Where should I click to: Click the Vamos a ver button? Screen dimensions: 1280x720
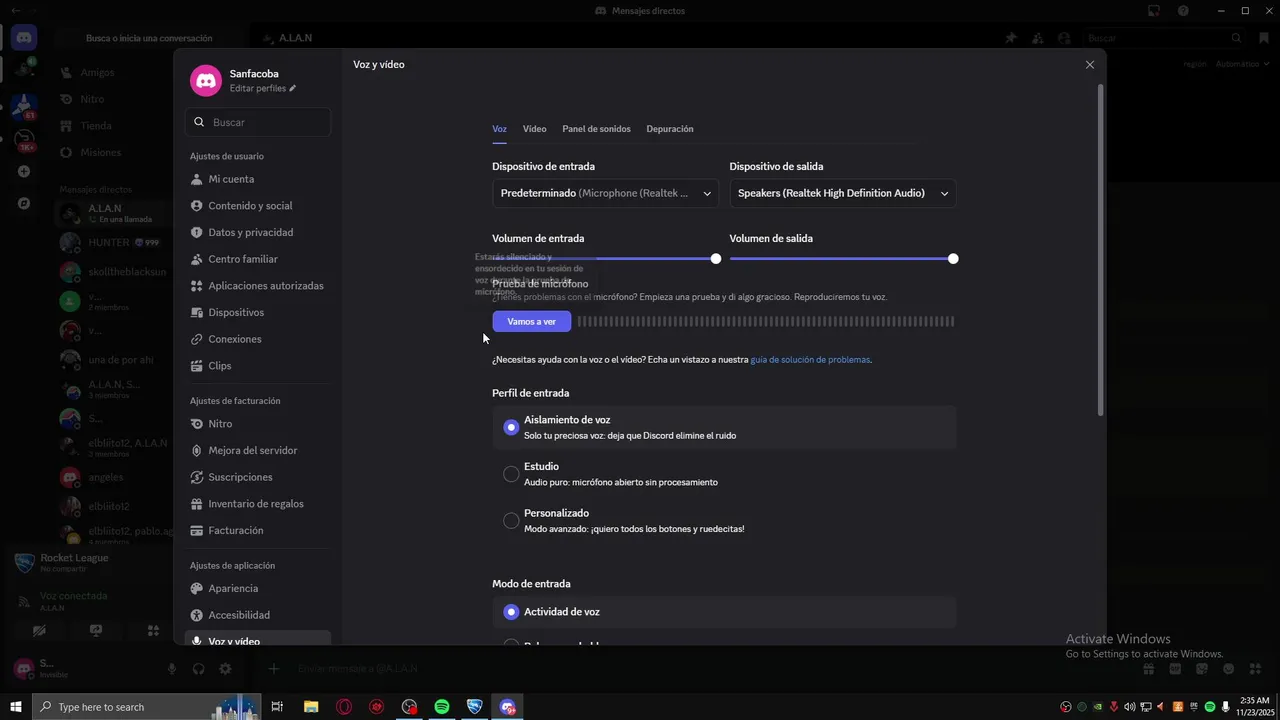click(x=531, y=322)
